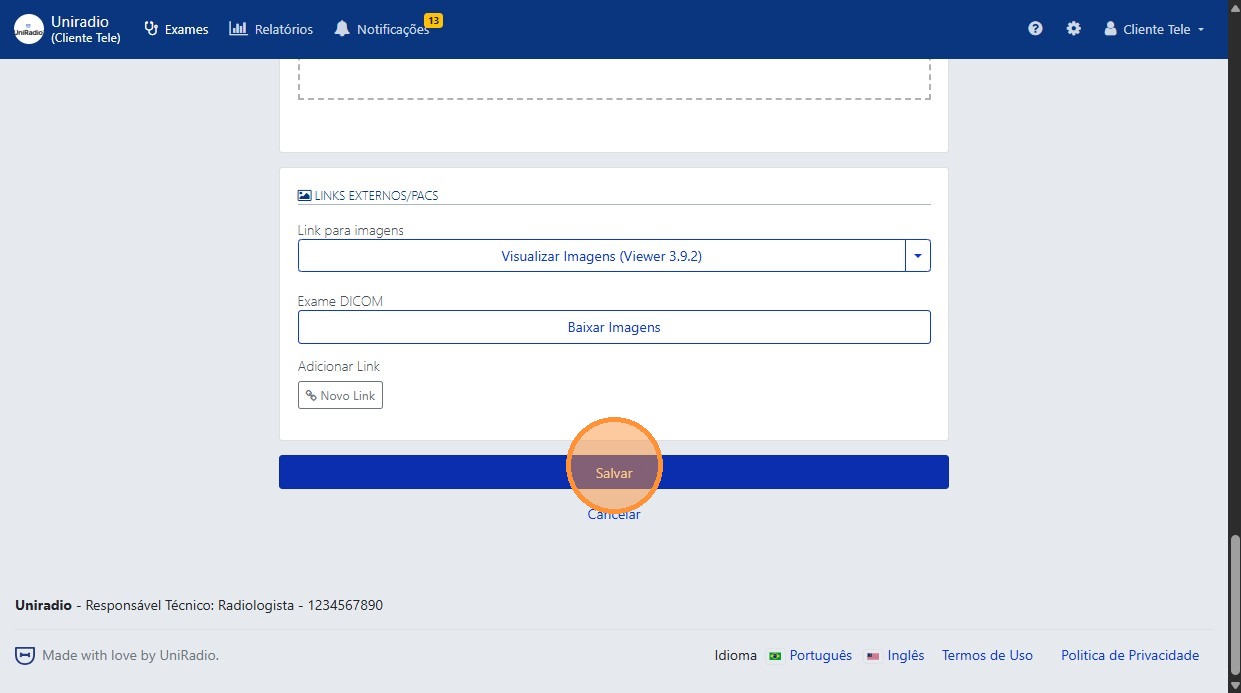Open the Exames menu
Image resolution: width=1241 pixels, height=693 pixels.
click(176, 29)
